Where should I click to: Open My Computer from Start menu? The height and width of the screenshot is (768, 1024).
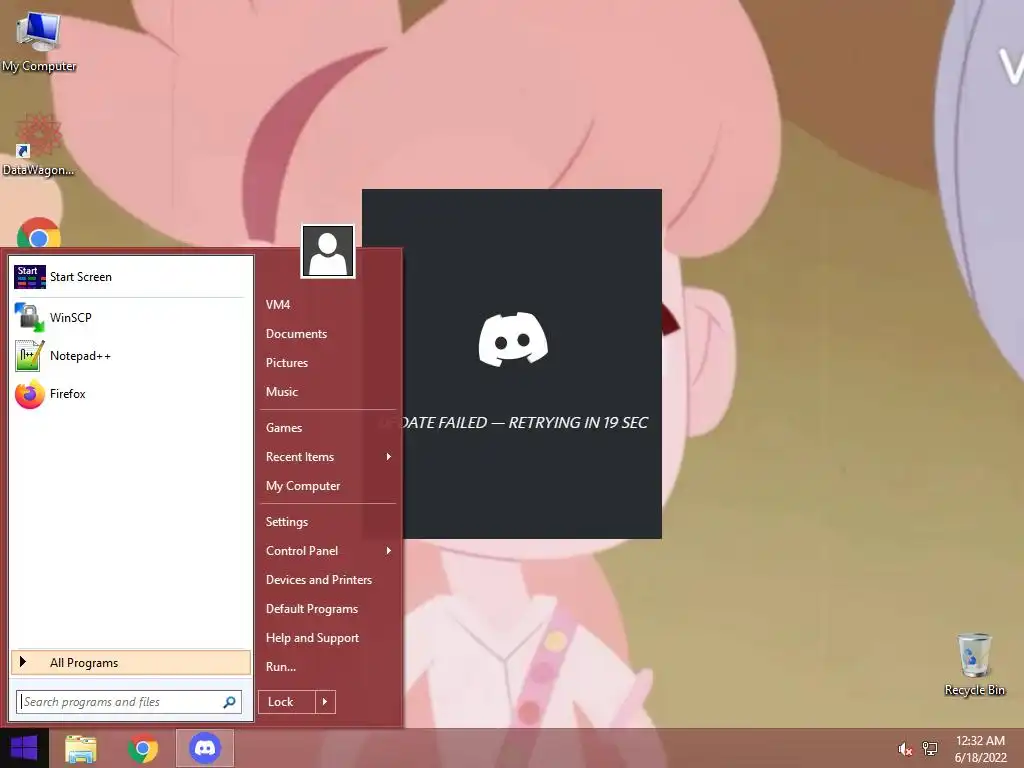tap(302, 486)
